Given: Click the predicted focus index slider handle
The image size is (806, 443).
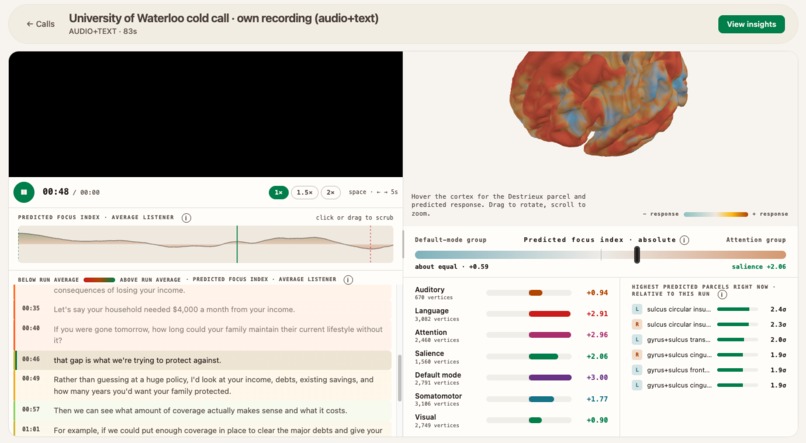Looking at the screenshot, I should click(x=637, y=254).
